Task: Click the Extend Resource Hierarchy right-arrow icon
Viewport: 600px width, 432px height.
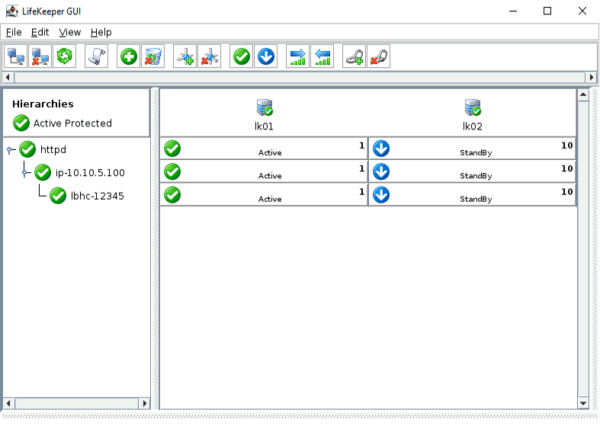Action: pos(297,57)
